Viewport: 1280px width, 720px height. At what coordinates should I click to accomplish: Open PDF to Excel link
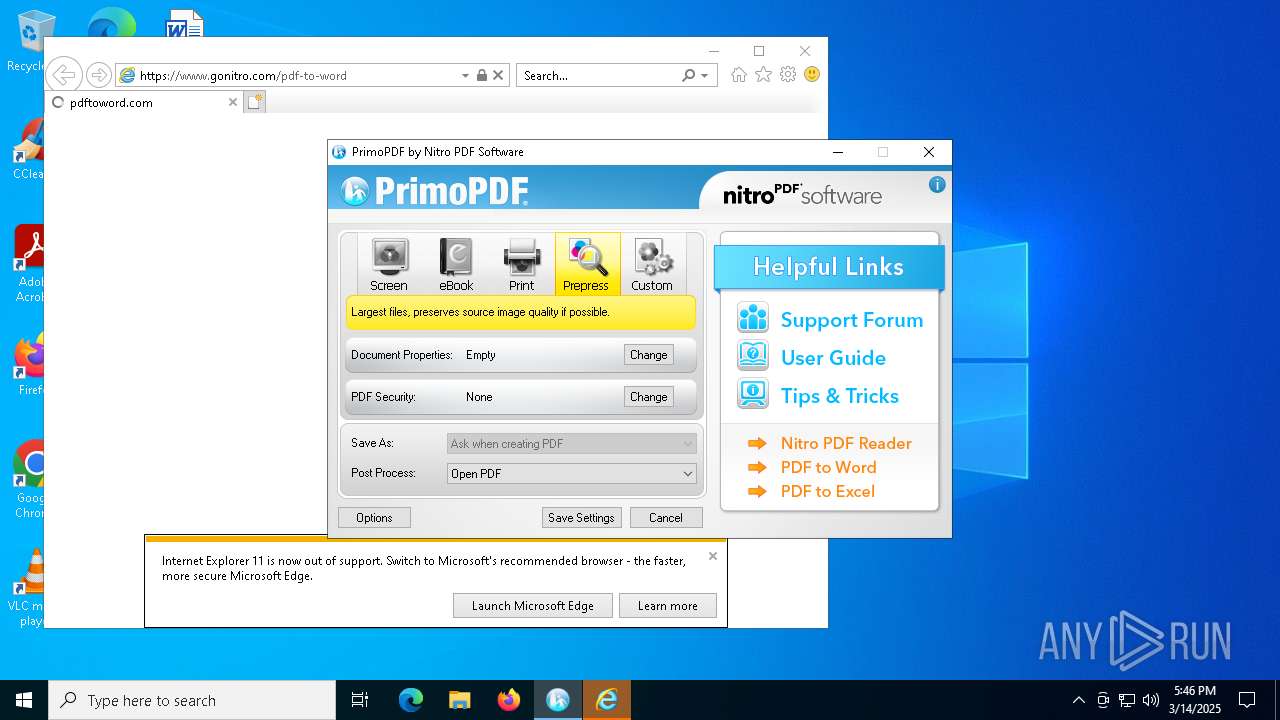tap(827, 491)
